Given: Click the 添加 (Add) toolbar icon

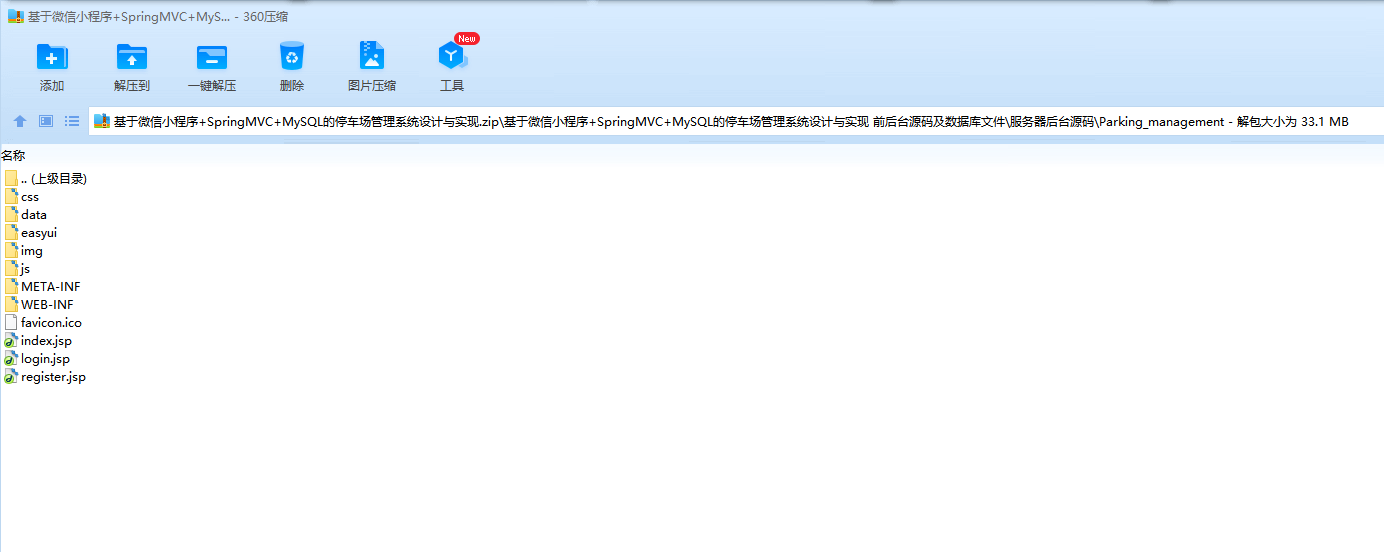Looking at the screenshot, I should pos(52,56).
